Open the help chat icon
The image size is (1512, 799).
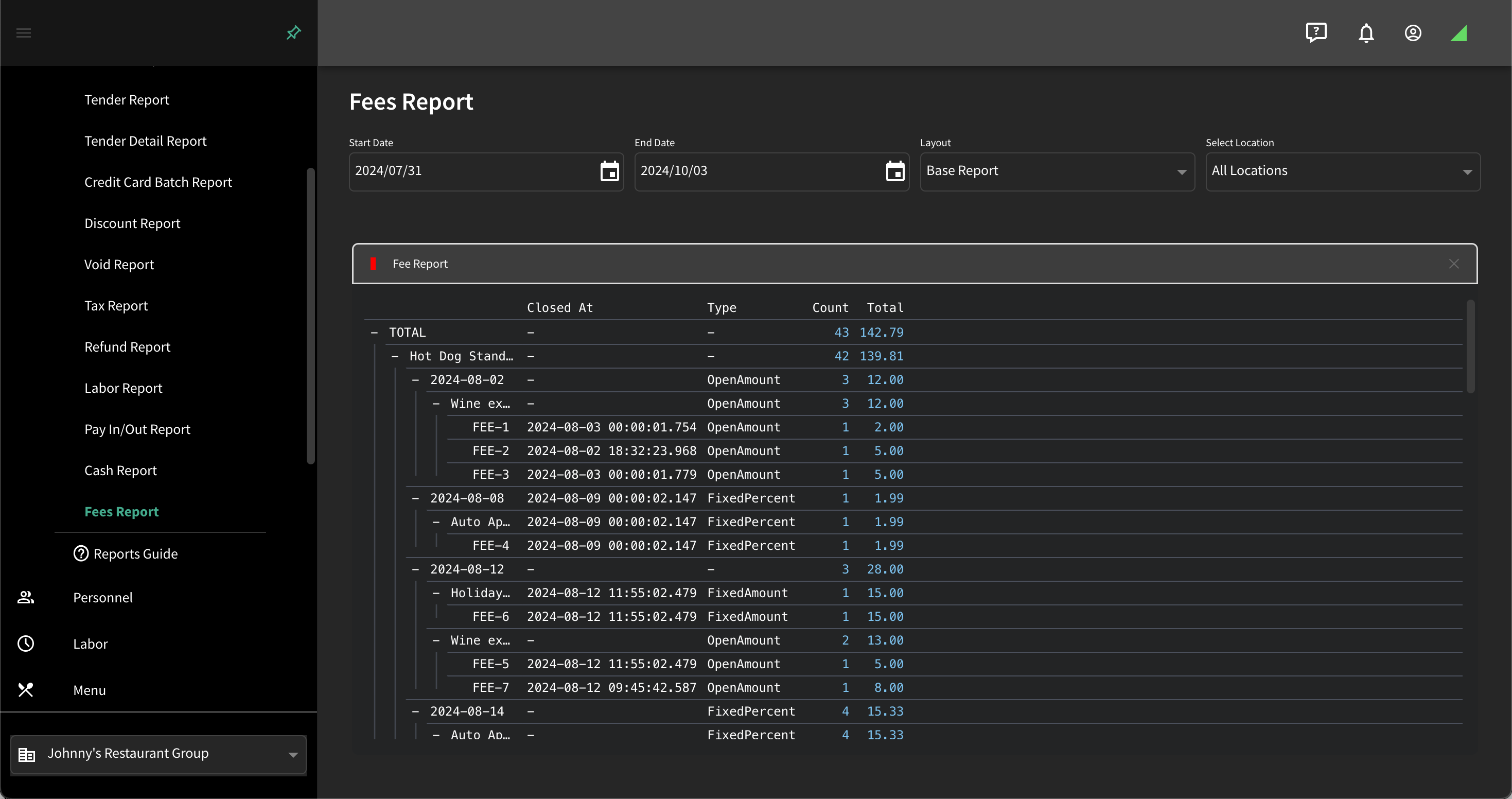click(x=1316, y=33)
